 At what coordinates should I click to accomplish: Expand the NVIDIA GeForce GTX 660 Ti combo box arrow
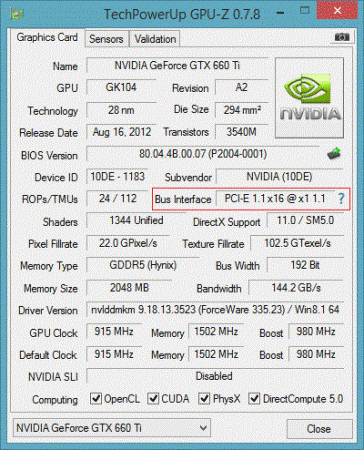203,428
